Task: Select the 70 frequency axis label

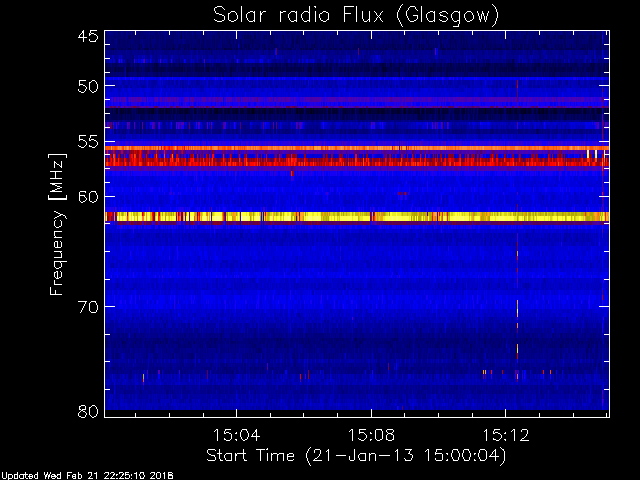Action: 88,307
